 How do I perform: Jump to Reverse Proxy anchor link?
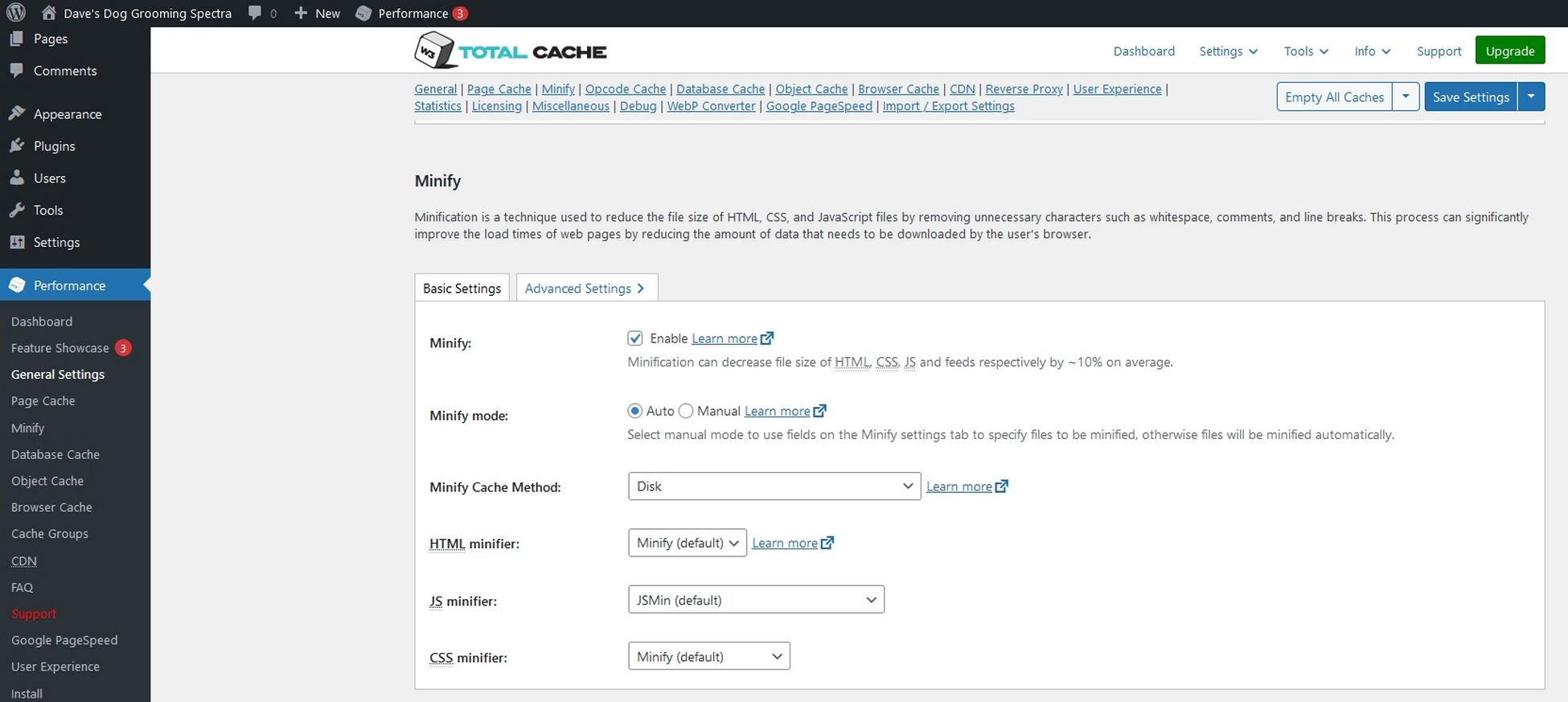tap(1024, 89)
